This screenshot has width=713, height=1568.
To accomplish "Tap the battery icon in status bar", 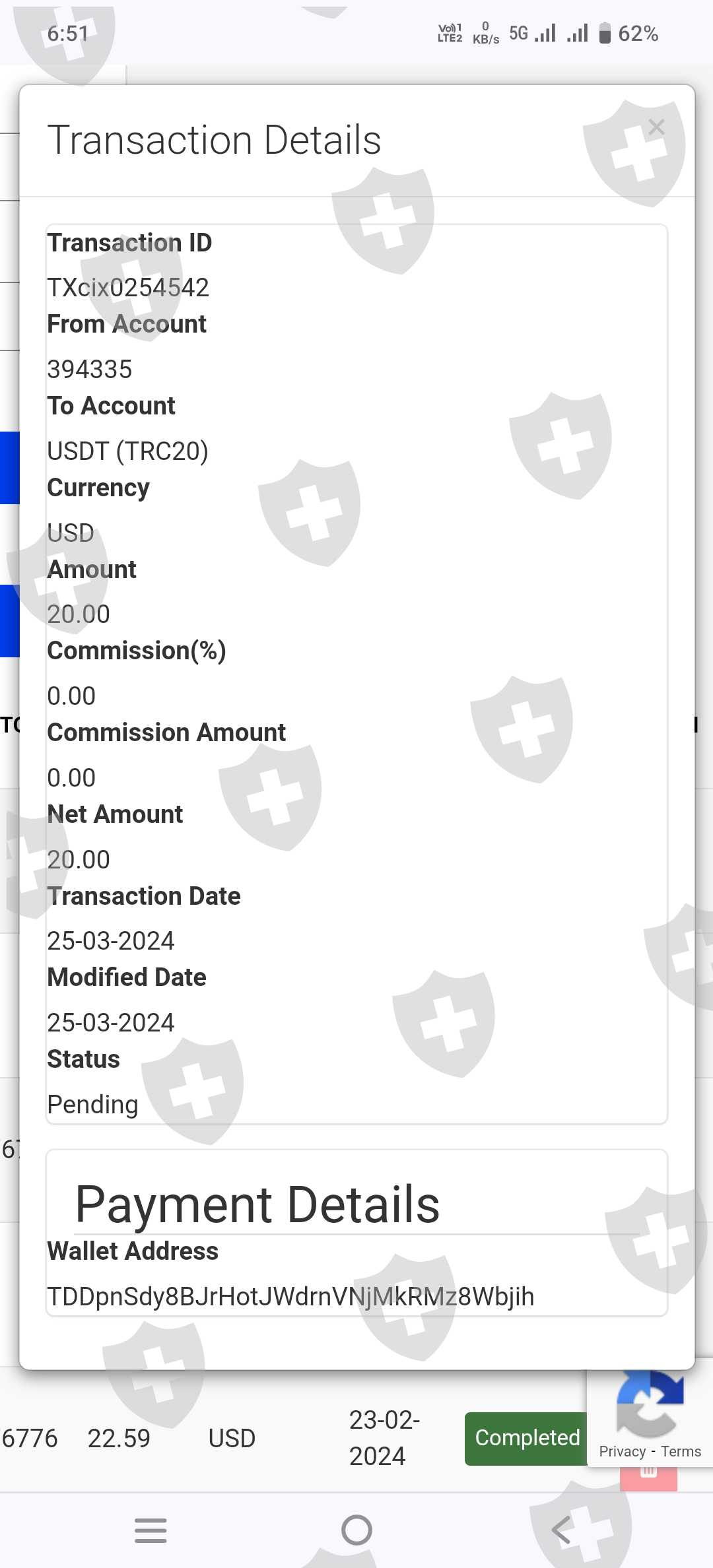I will click(605, 33).
